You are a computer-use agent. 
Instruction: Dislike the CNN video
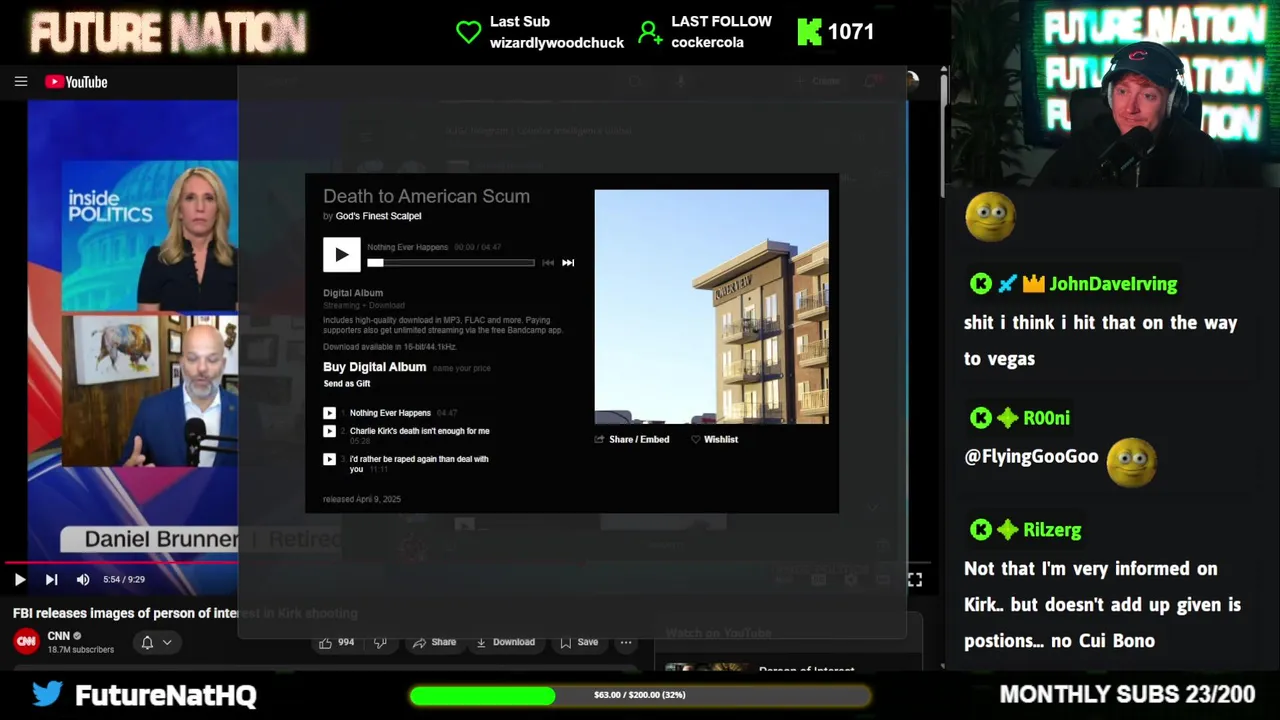[x=380, y=642]
